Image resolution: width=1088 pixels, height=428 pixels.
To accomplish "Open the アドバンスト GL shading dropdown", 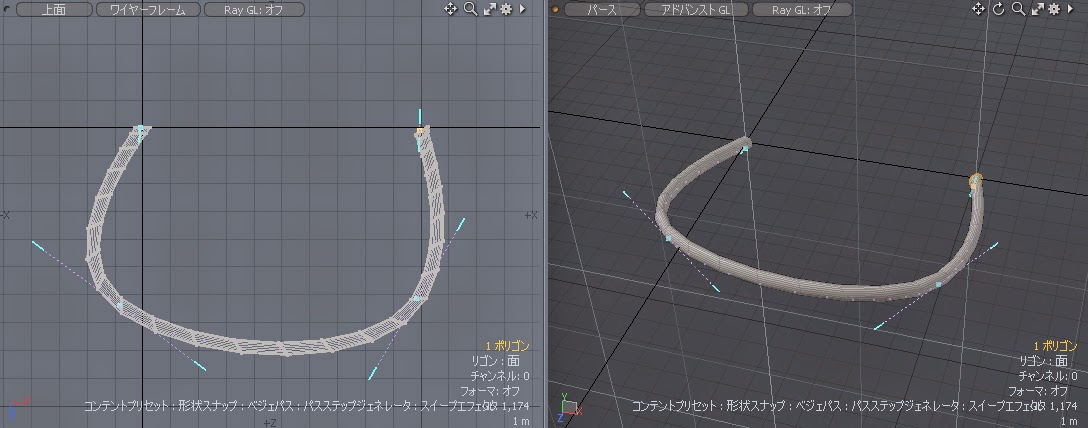I will [696, 10].
